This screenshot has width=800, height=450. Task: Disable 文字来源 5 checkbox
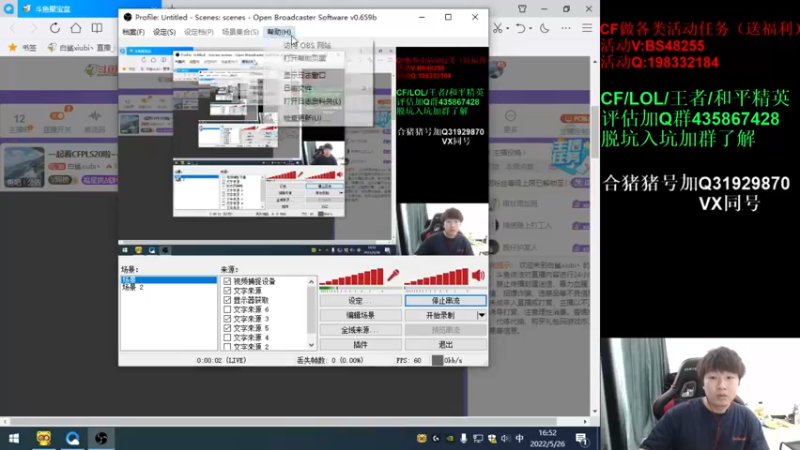(x=227, y=328)
